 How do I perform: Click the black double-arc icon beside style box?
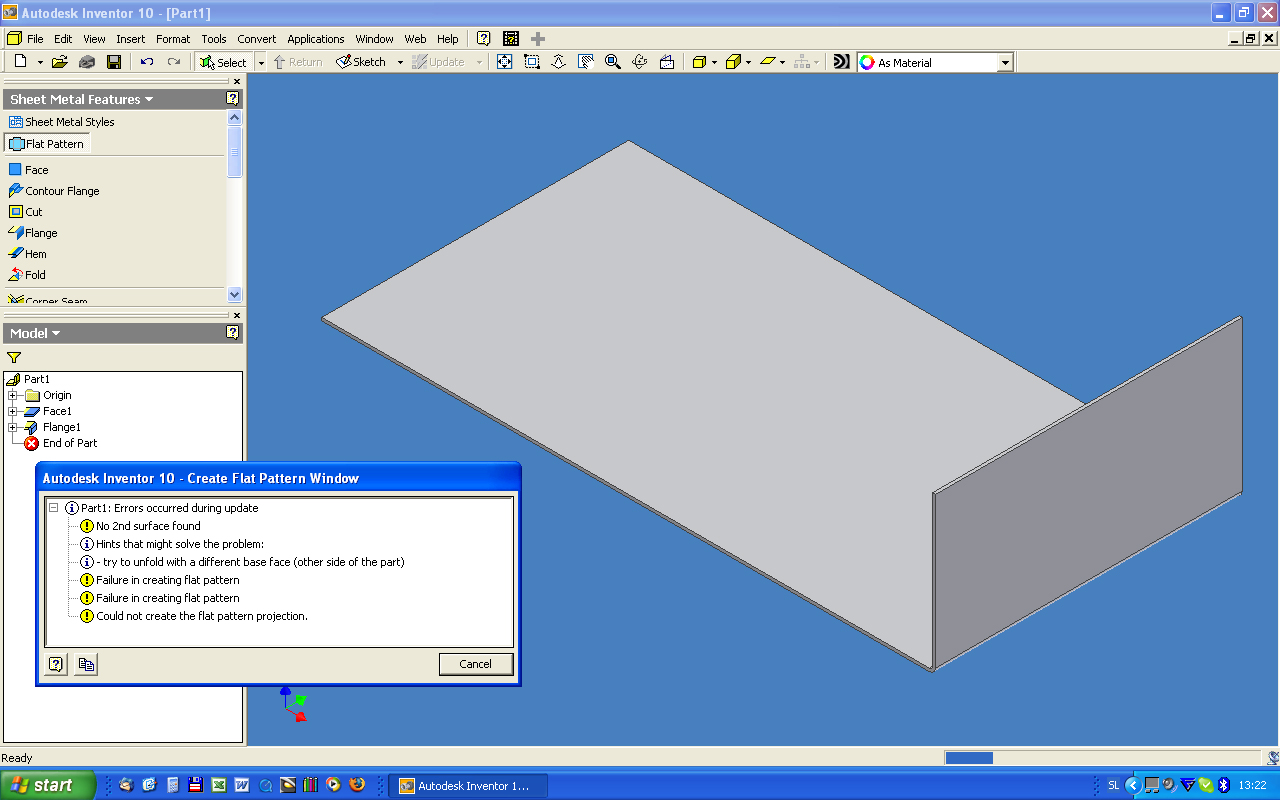pos(841,62)
